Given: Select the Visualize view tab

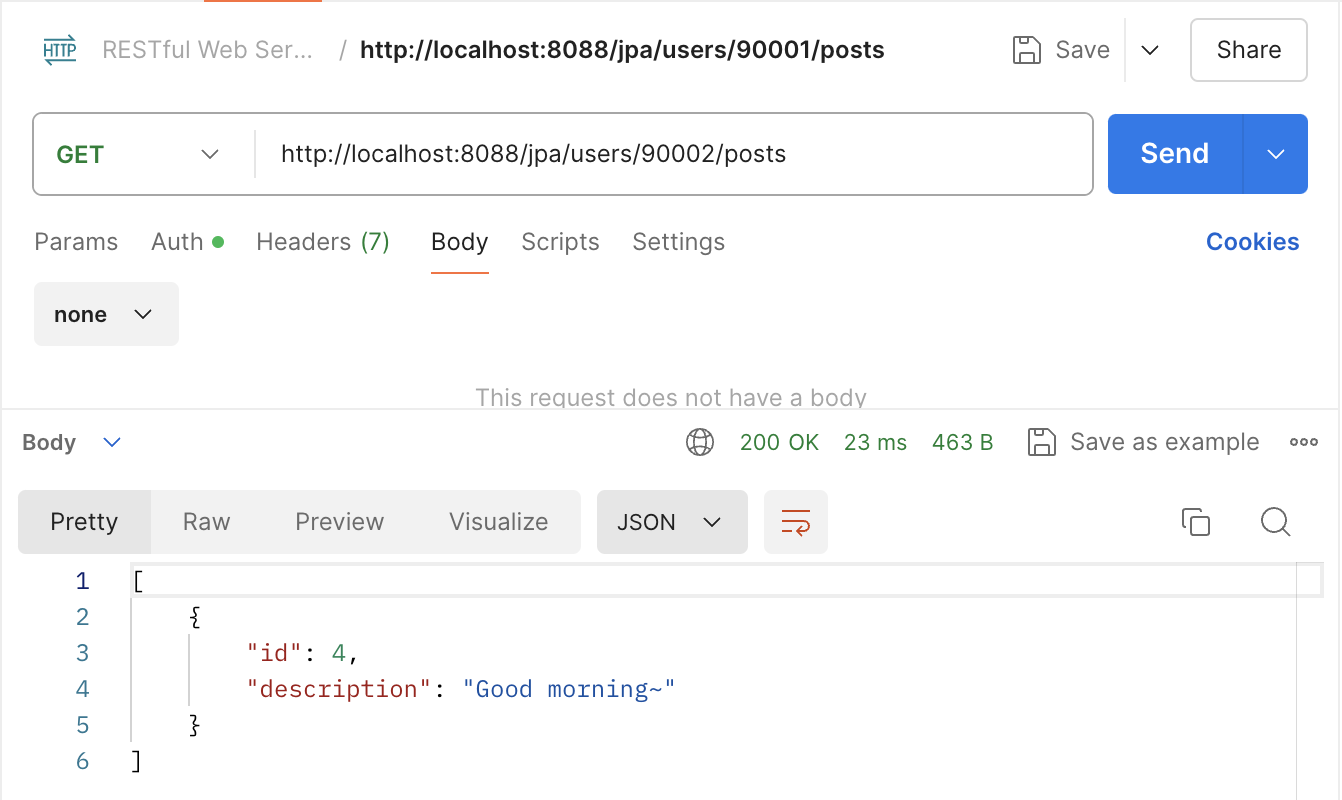Looking at the screenshot, I should 498,522.
